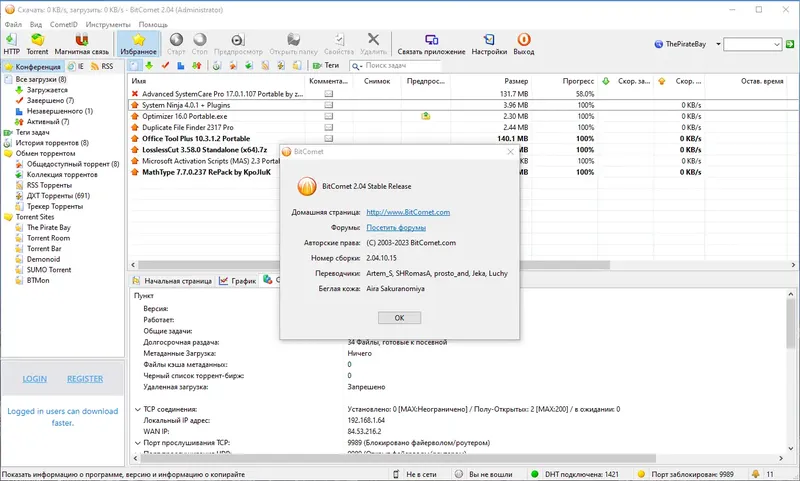Open the magnifier dropdown in Поиск задач
This screenshot has height=481, width=800.
tap(356, 66)
